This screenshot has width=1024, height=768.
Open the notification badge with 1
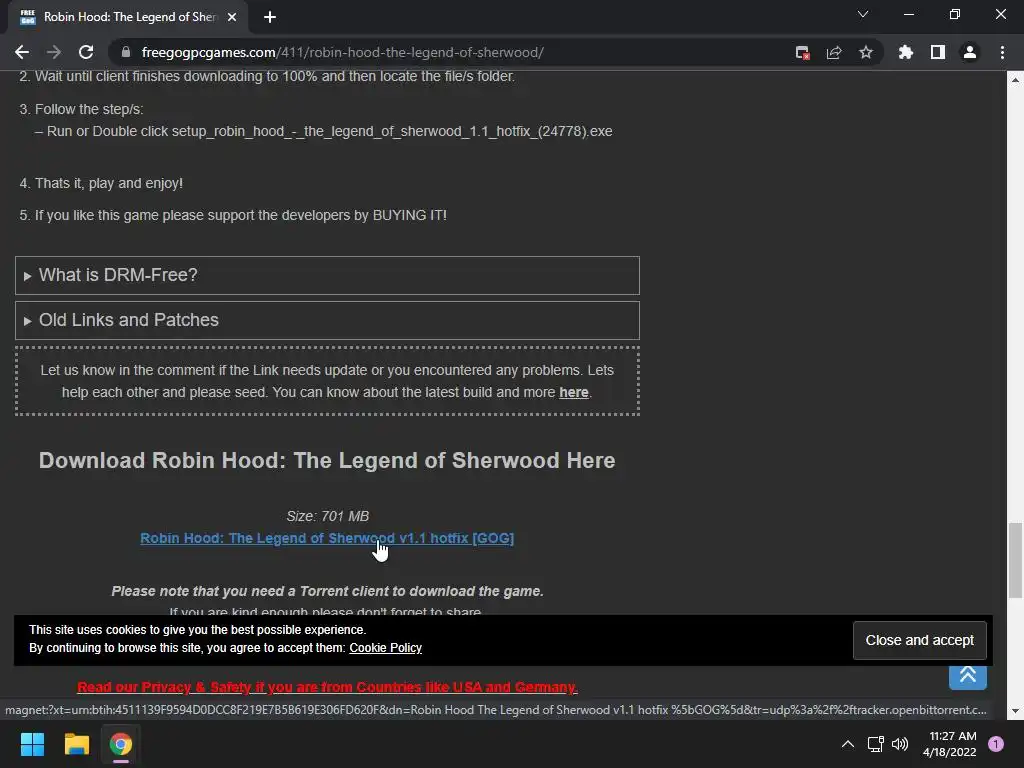(x=996, y=744)
